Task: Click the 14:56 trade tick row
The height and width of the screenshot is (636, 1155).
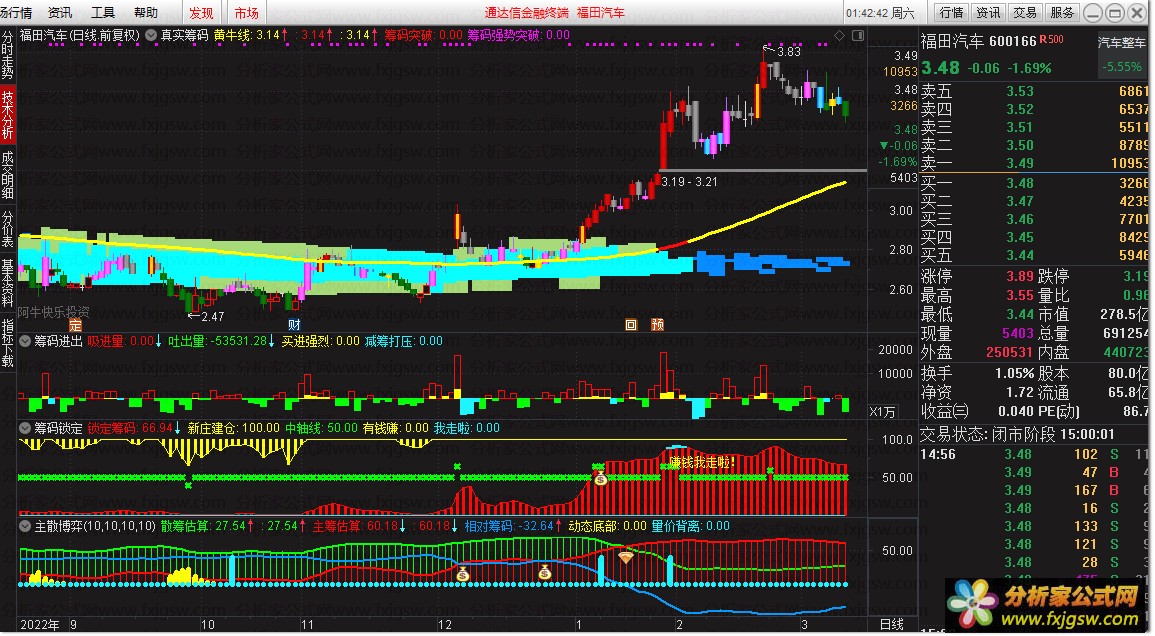Action: (1034, 455)
